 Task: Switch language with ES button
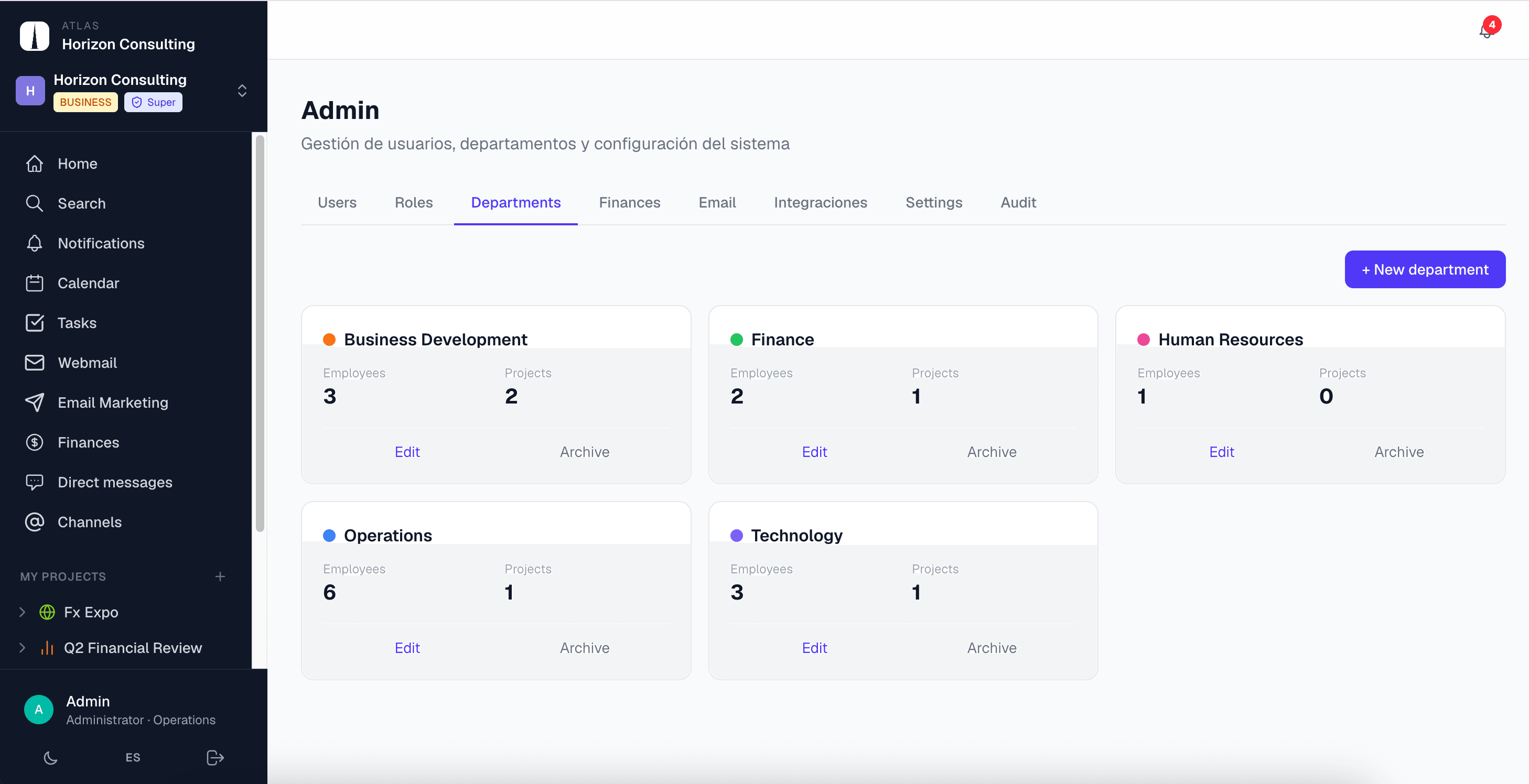[x=133, y=757]
